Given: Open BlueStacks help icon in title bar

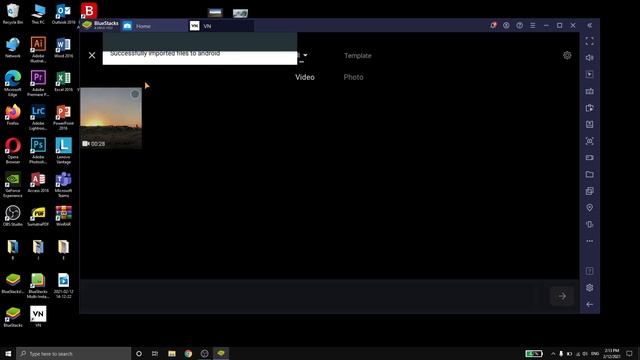Looking at the screenshot, I should pos(519,25).
